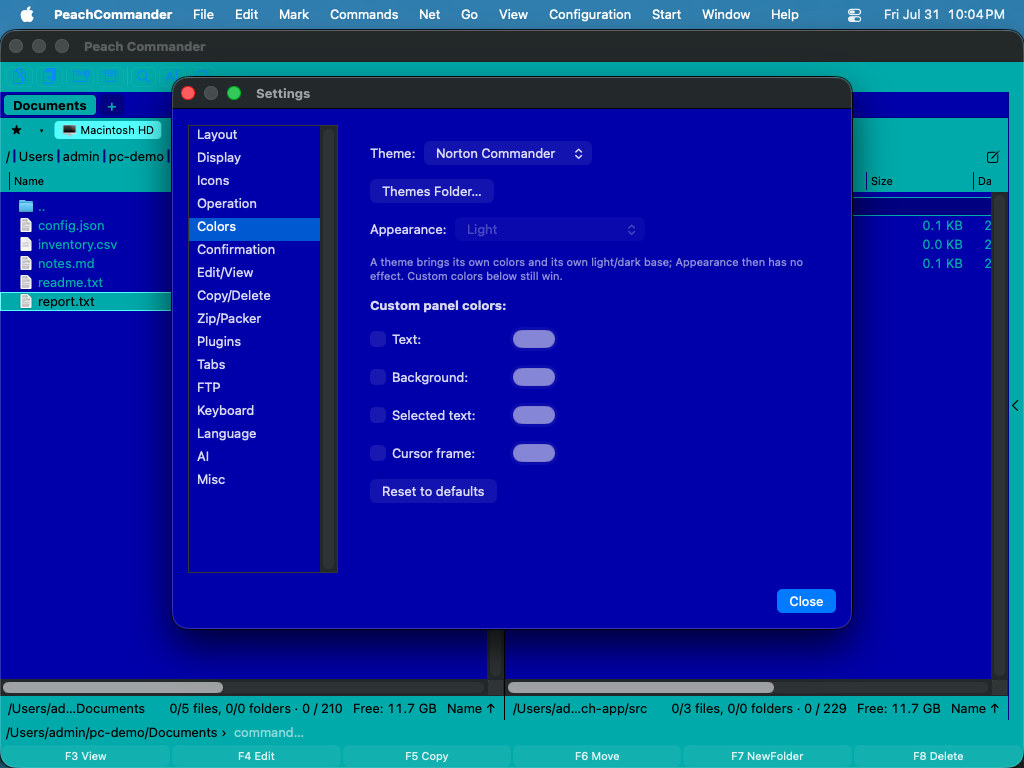1024x768 pixels.
Task: Click the move files toolbar icon
Action: click(x=50, y=76)
